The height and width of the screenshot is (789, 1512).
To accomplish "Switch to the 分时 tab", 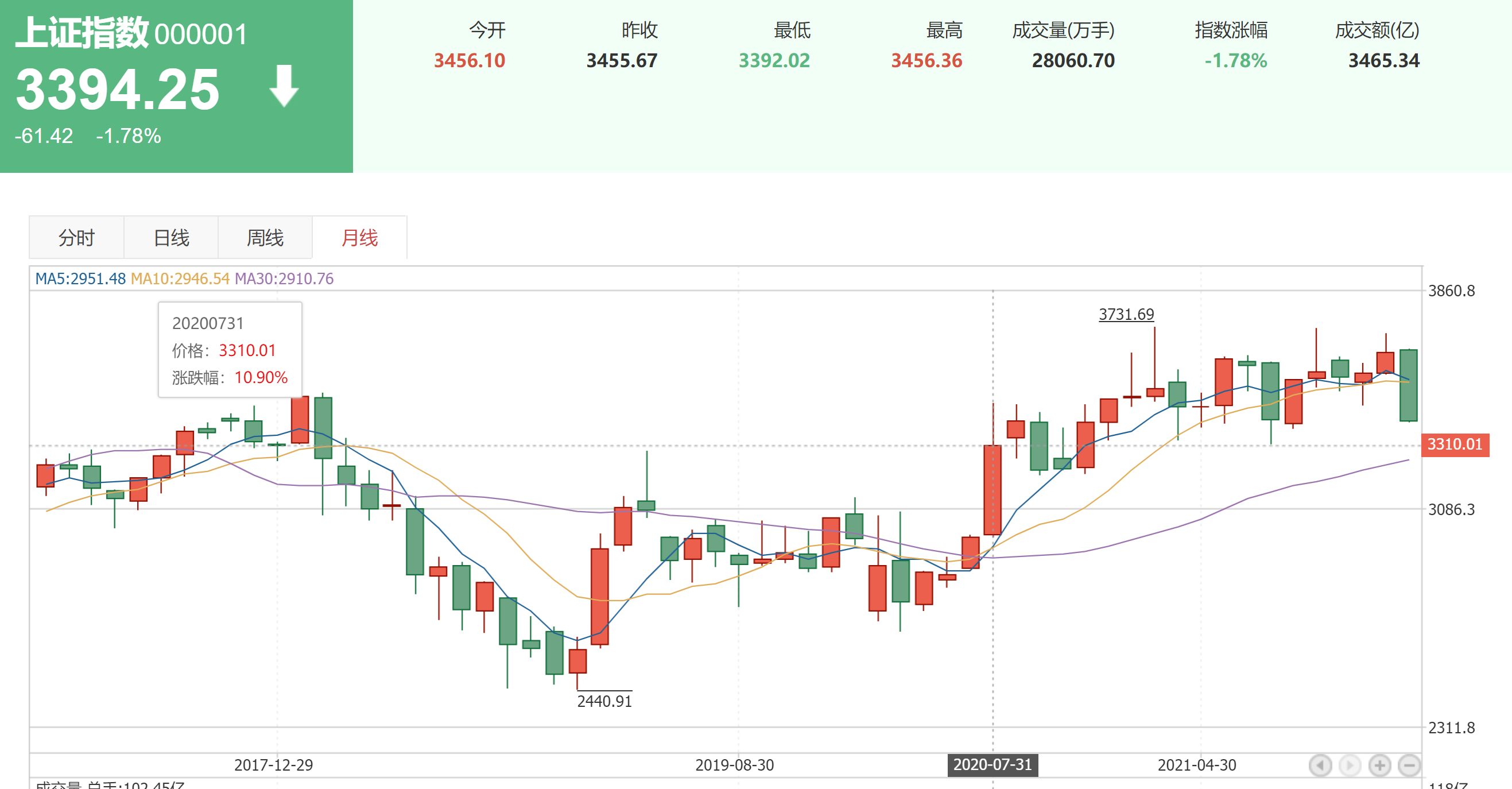I will (x=76, y=238).
